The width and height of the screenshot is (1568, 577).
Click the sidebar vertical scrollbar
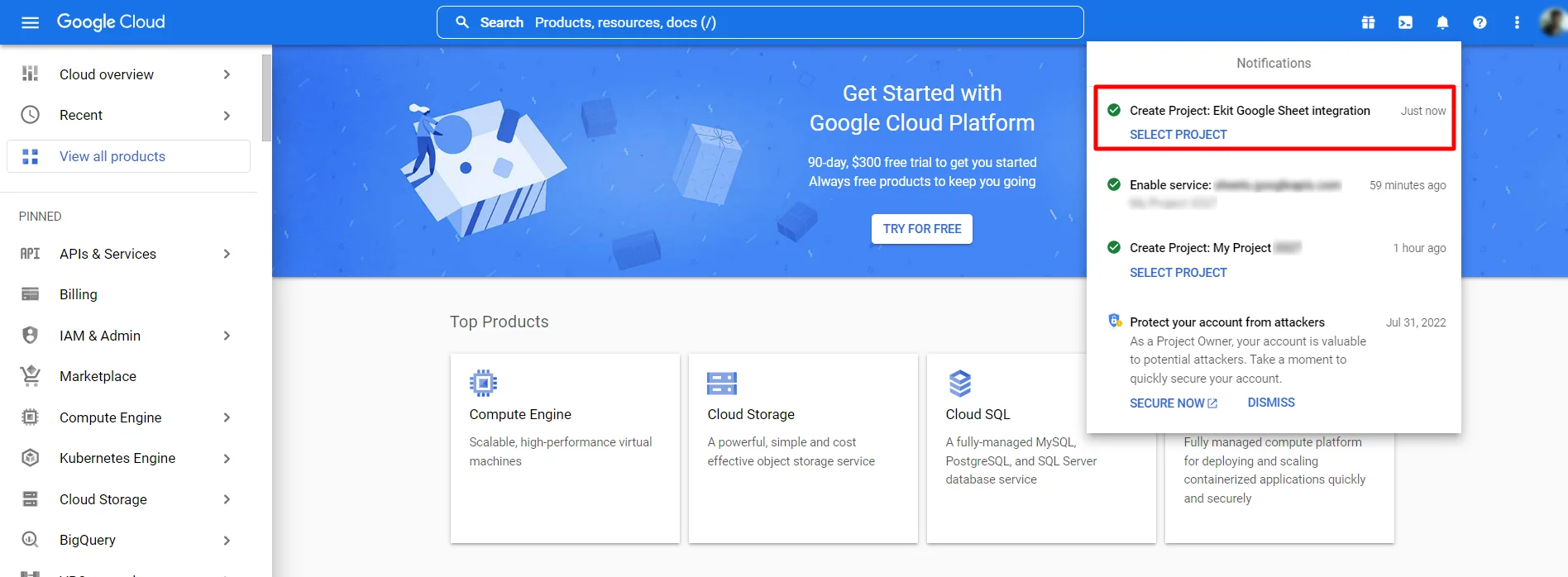point(266,98)
